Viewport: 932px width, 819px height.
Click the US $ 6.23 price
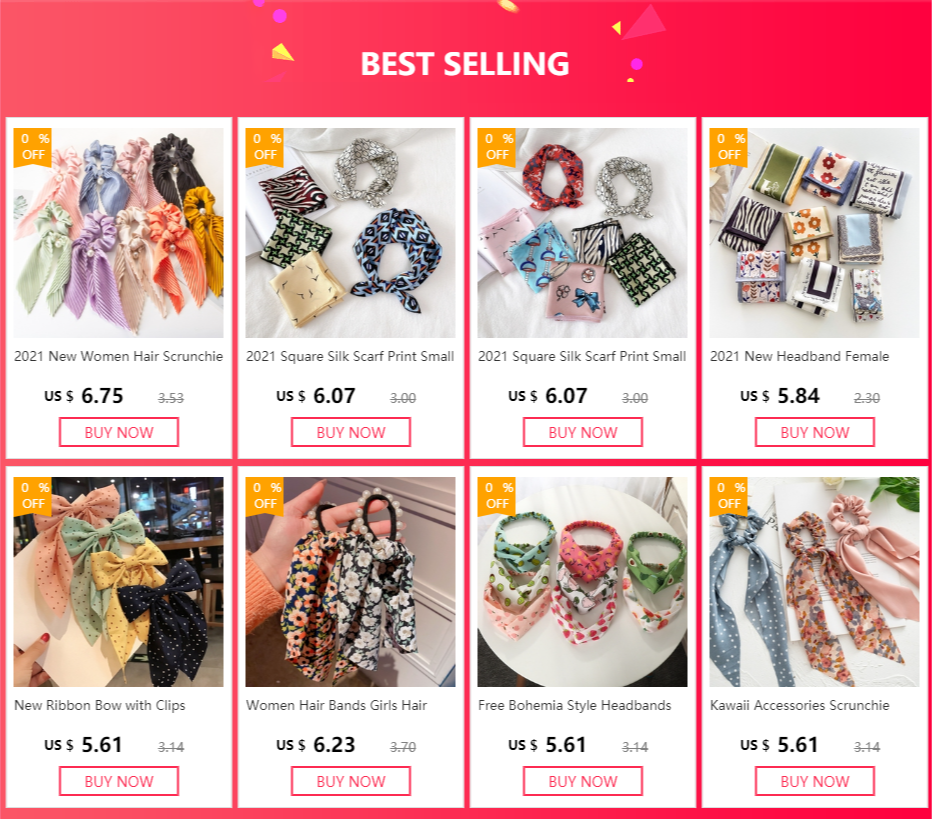[x=316, y=745]
